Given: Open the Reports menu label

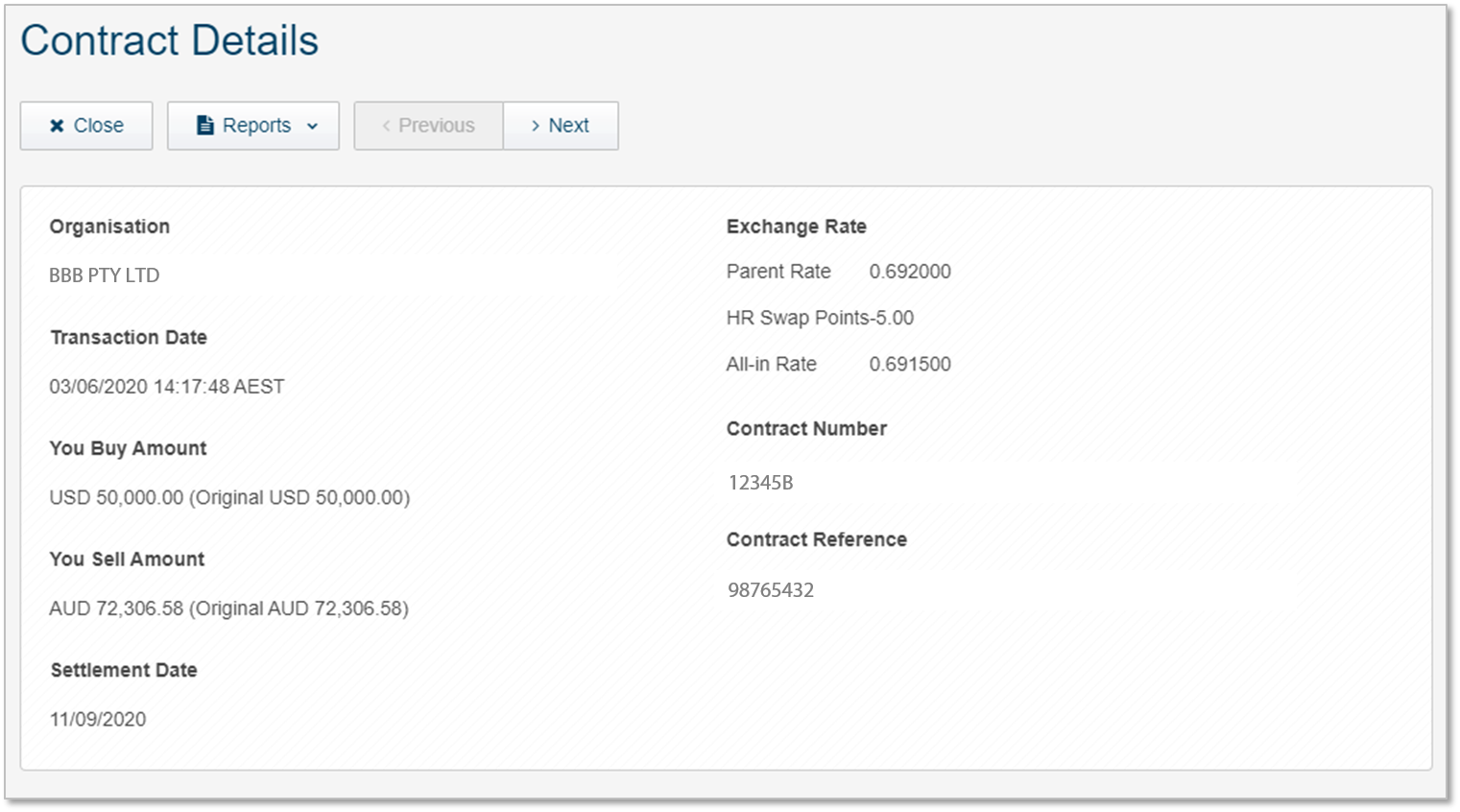Looking at the screenshot, I should tap(256, 126).
